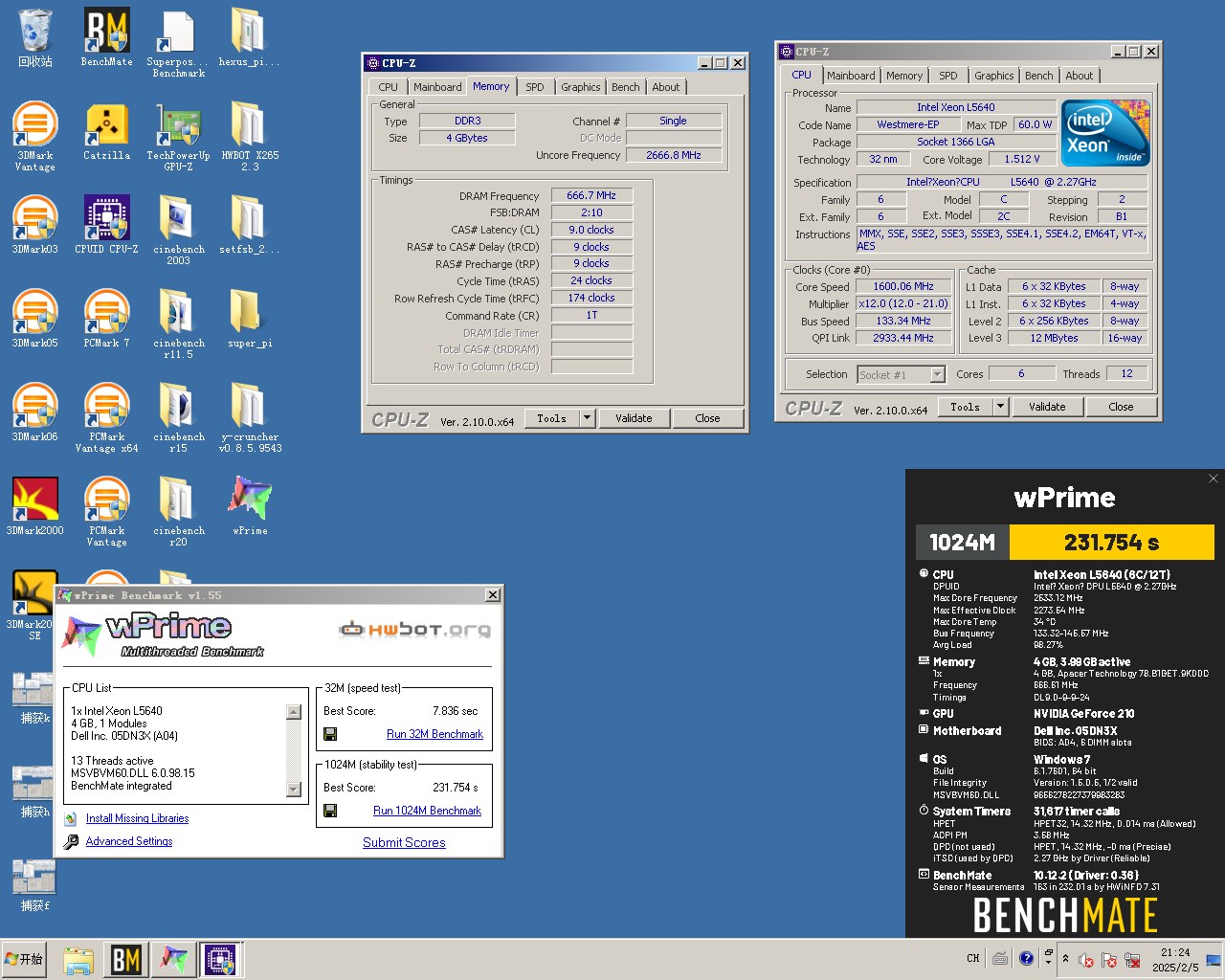Select Graphics tab in Memory CPU-Z window
Screen dimensions: 1225x980
coord(580,87)
